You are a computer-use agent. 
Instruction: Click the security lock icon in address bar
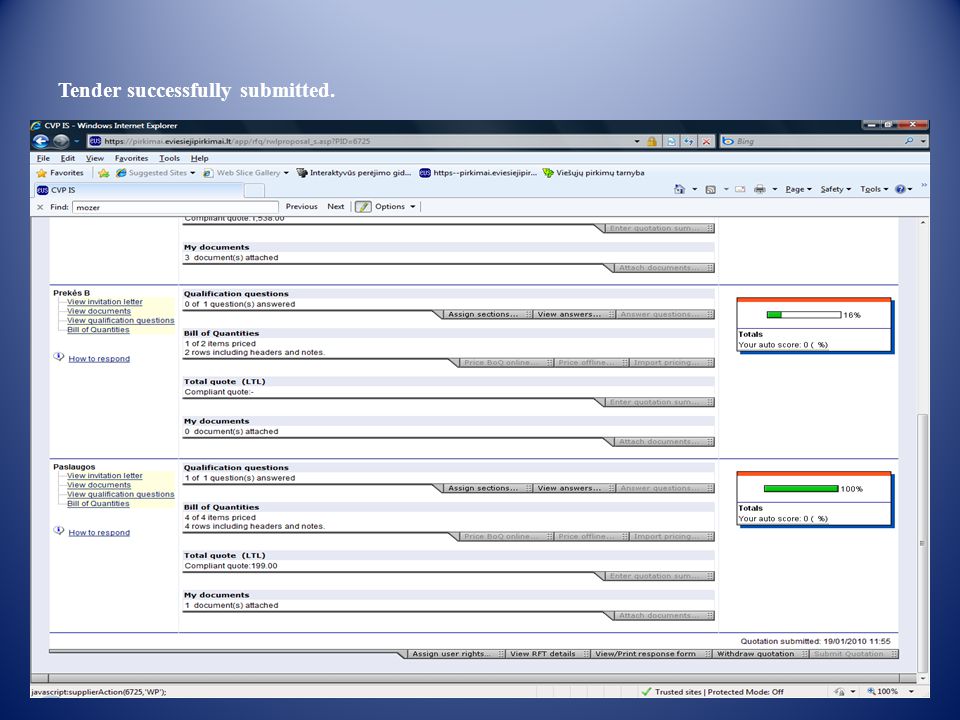(x=652, y=141)
